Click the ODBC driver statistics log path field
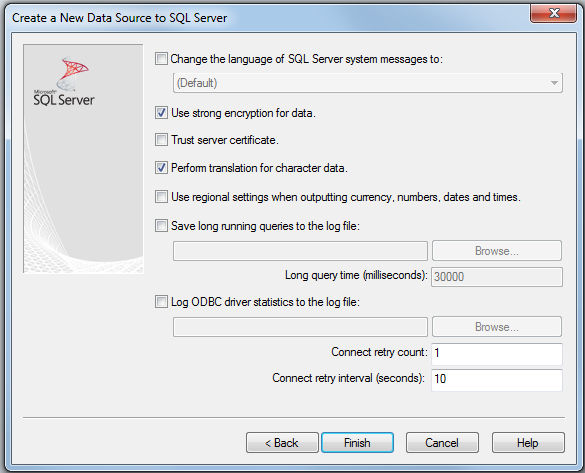 click(x=300, y=327)
